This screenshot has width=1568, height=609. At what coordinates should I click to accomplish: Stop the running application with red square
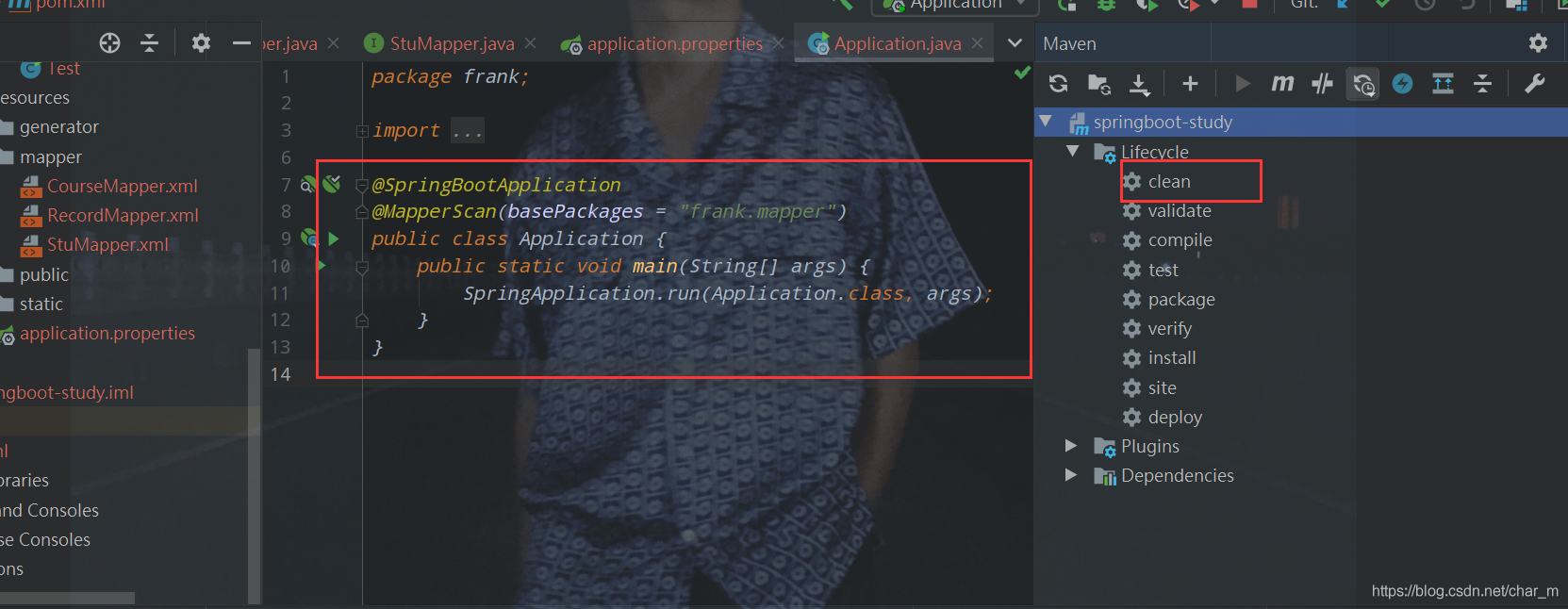tap(1249, 5)
